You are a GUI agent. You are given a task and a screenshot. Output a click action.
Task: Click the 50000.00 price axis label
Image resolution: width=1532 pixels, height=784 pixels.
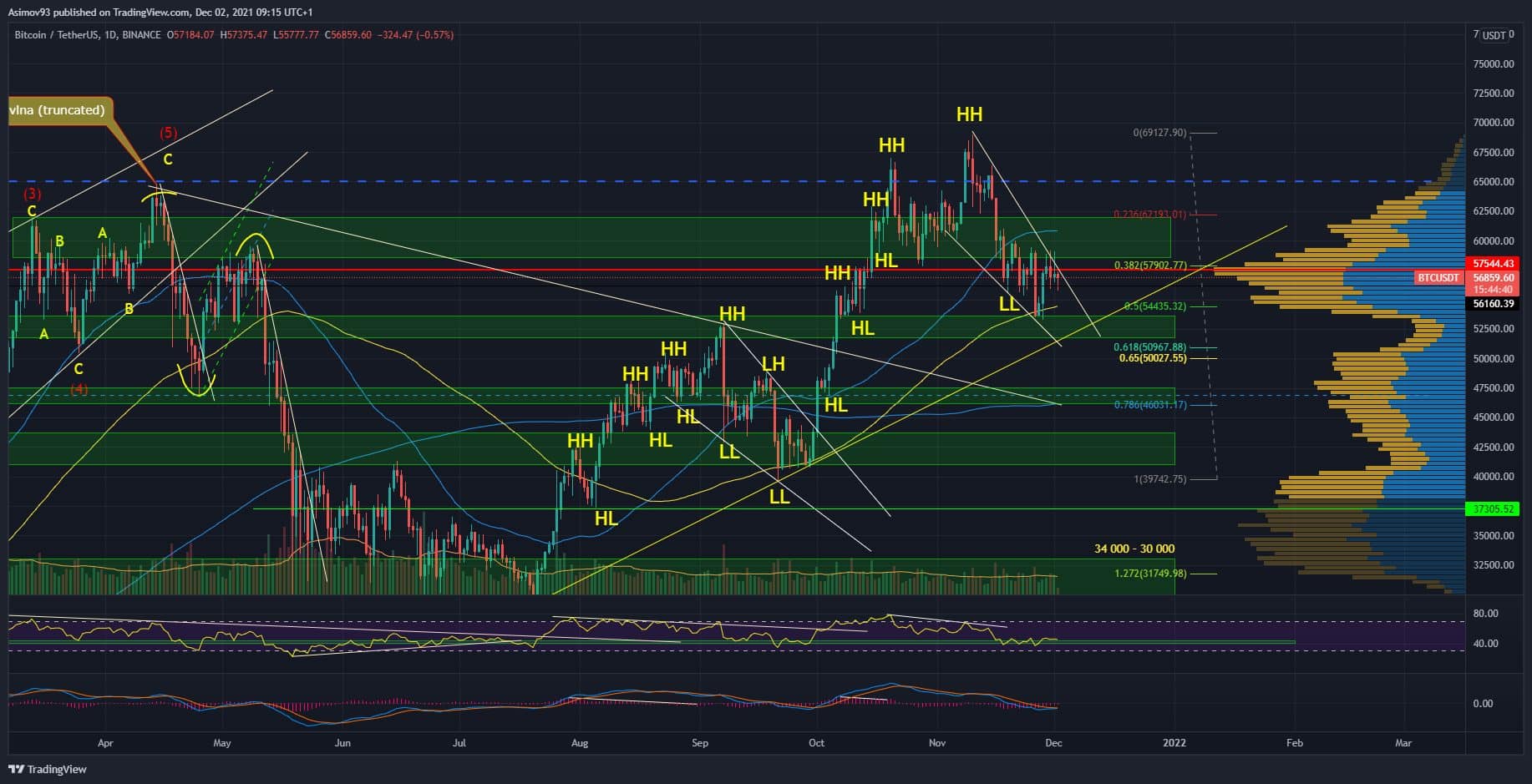click(x=1494, y=359)
